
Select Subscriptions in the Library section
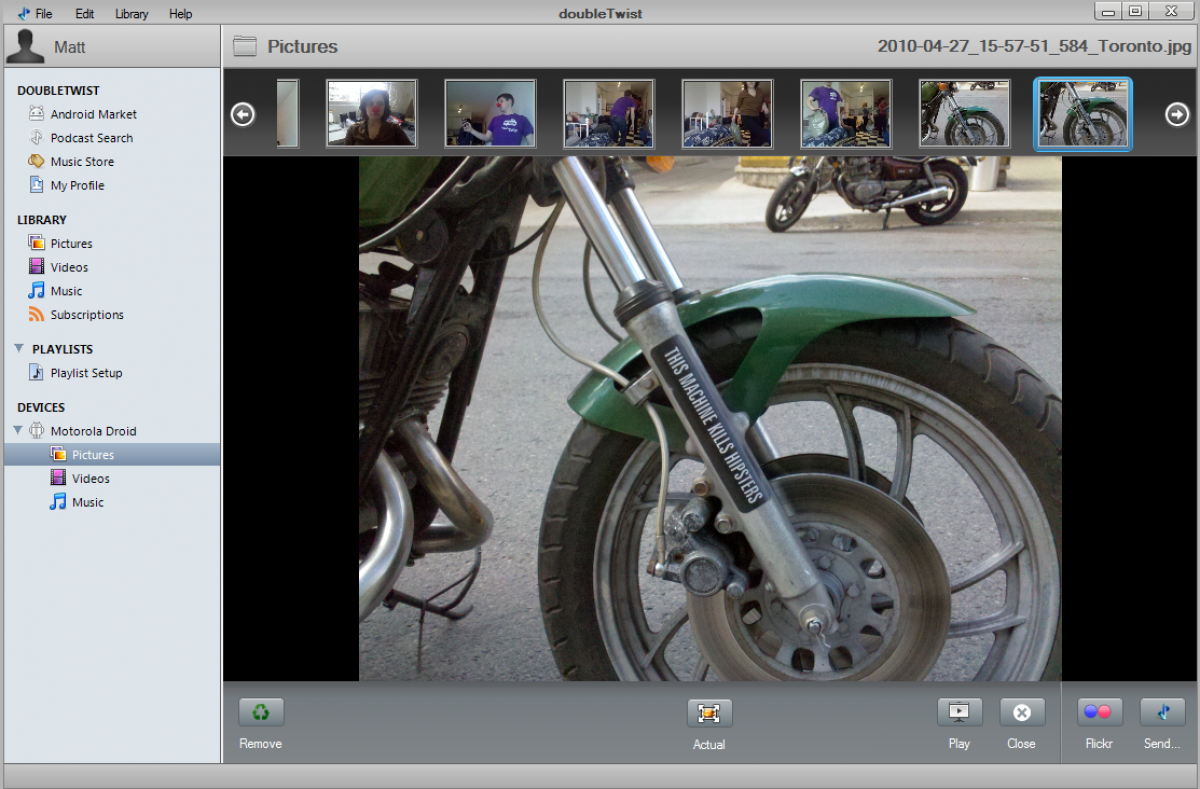click(87, 315)
